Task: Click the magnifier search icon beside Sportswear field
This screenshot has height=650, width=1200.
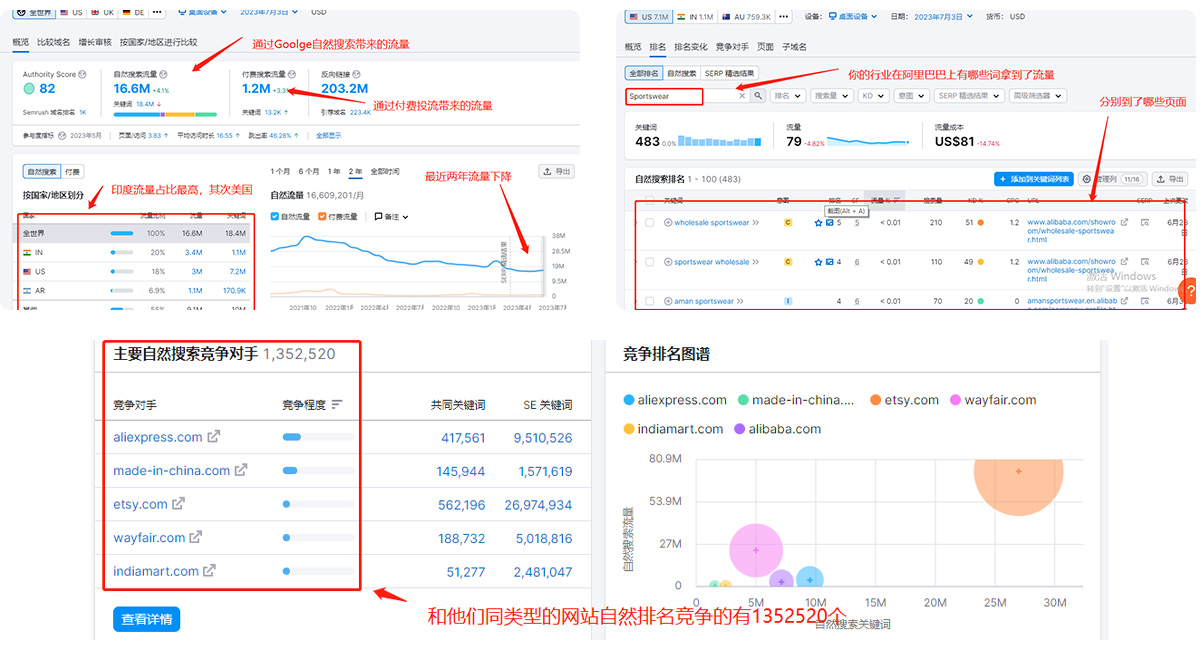Action: (758, 96)
